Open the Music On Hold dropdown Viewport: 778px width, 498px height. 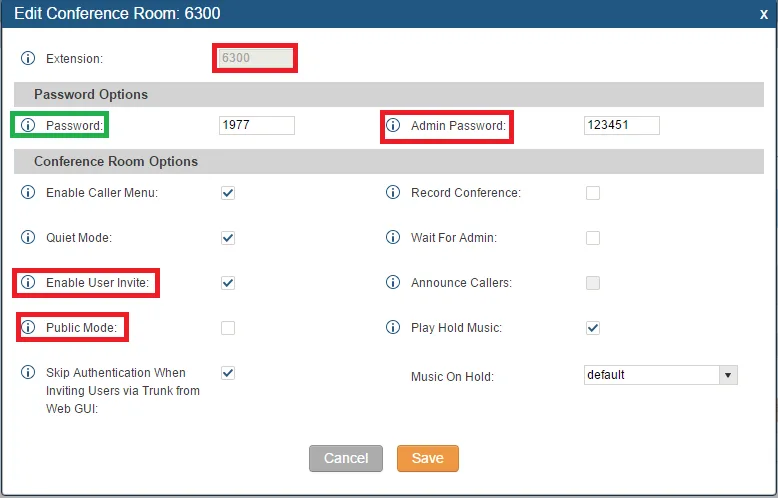coord(660,375)
